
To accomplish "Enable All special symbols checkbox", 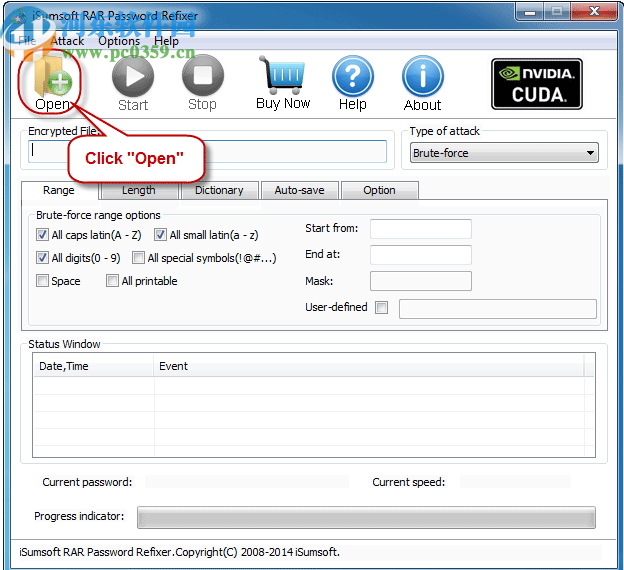I will 138,258.
